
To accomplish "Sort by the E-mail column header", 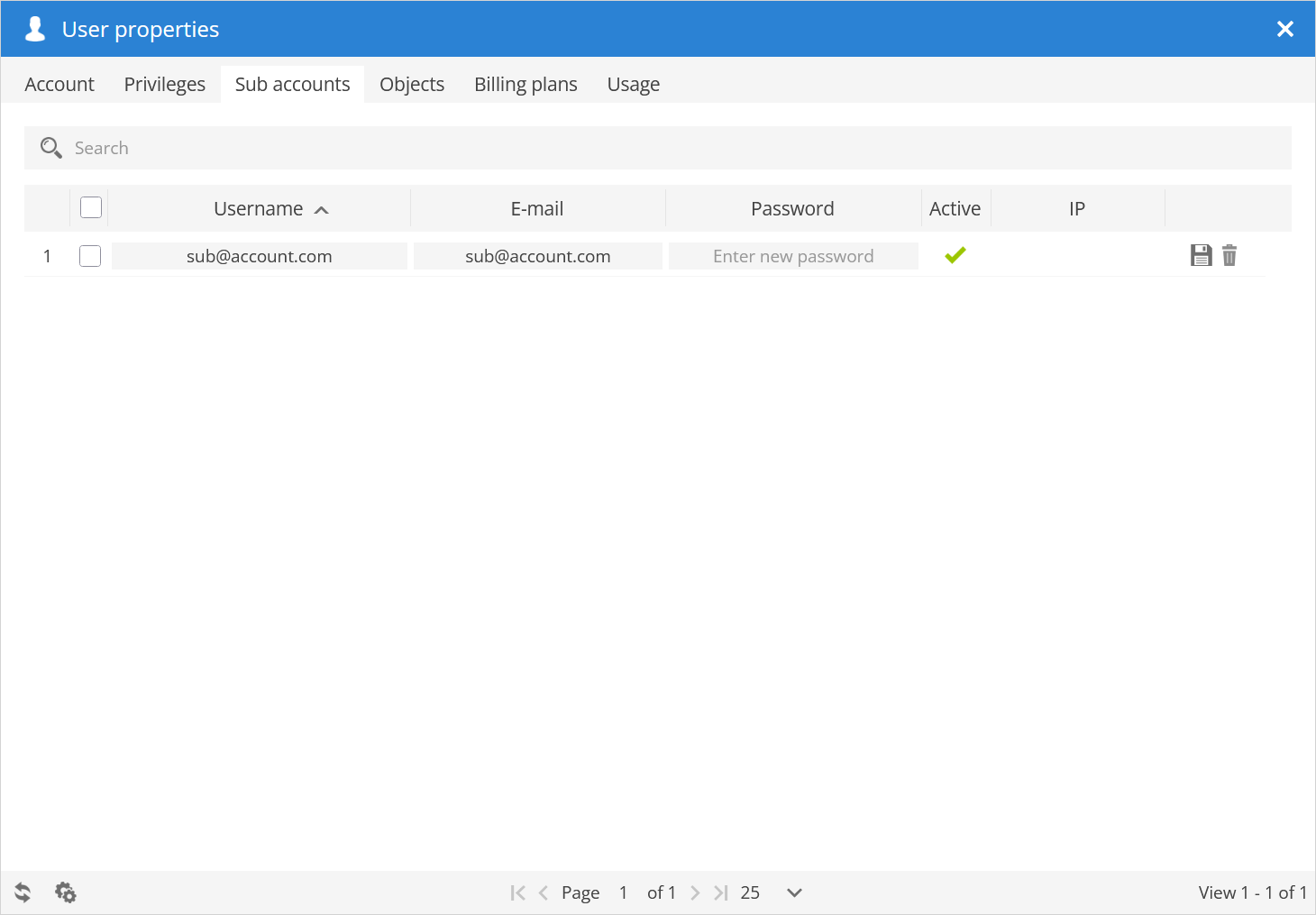I will (x=537, y=209).
